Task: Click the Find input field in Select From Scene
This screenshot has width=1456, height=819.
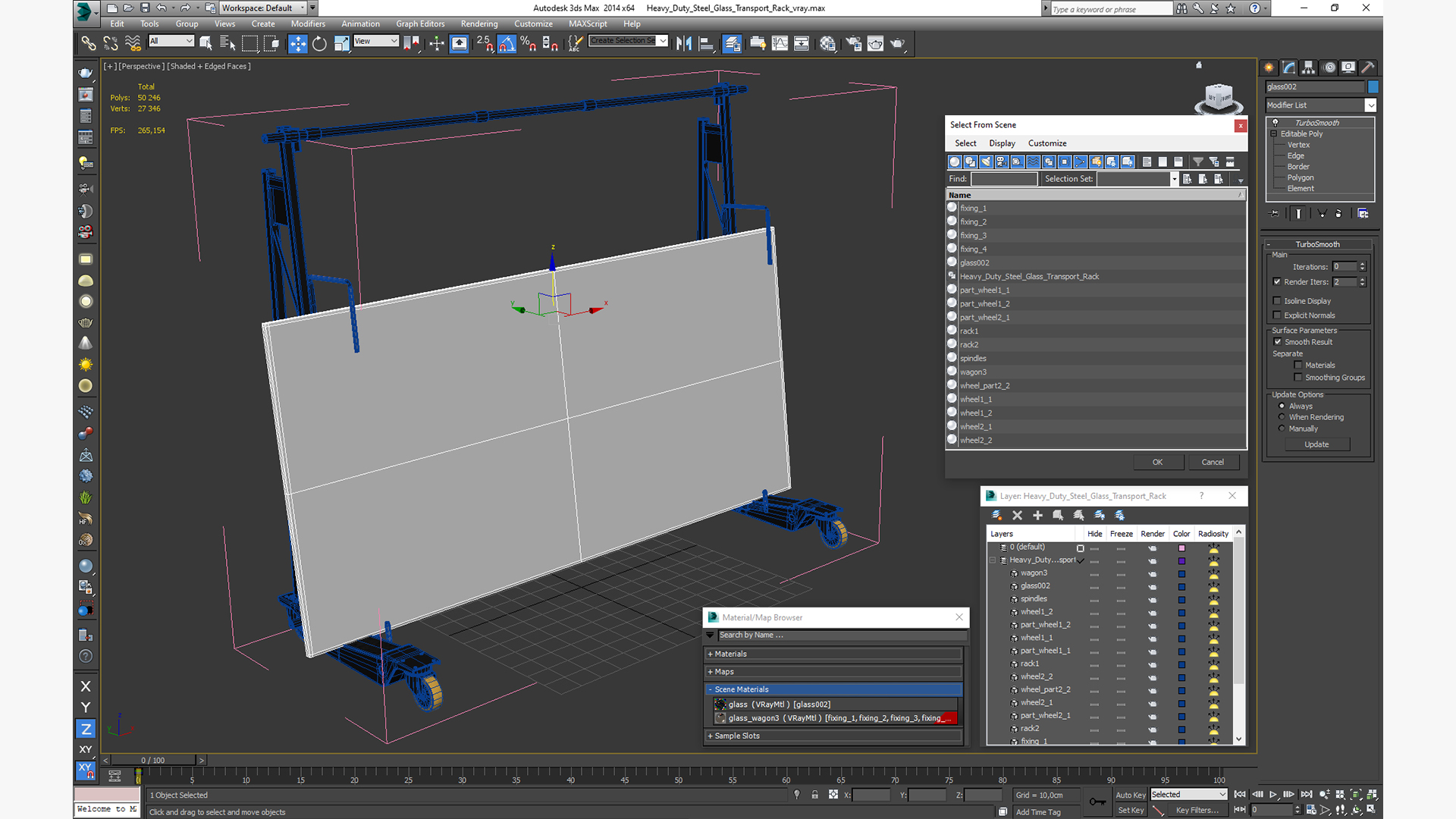Action: 1004,179
